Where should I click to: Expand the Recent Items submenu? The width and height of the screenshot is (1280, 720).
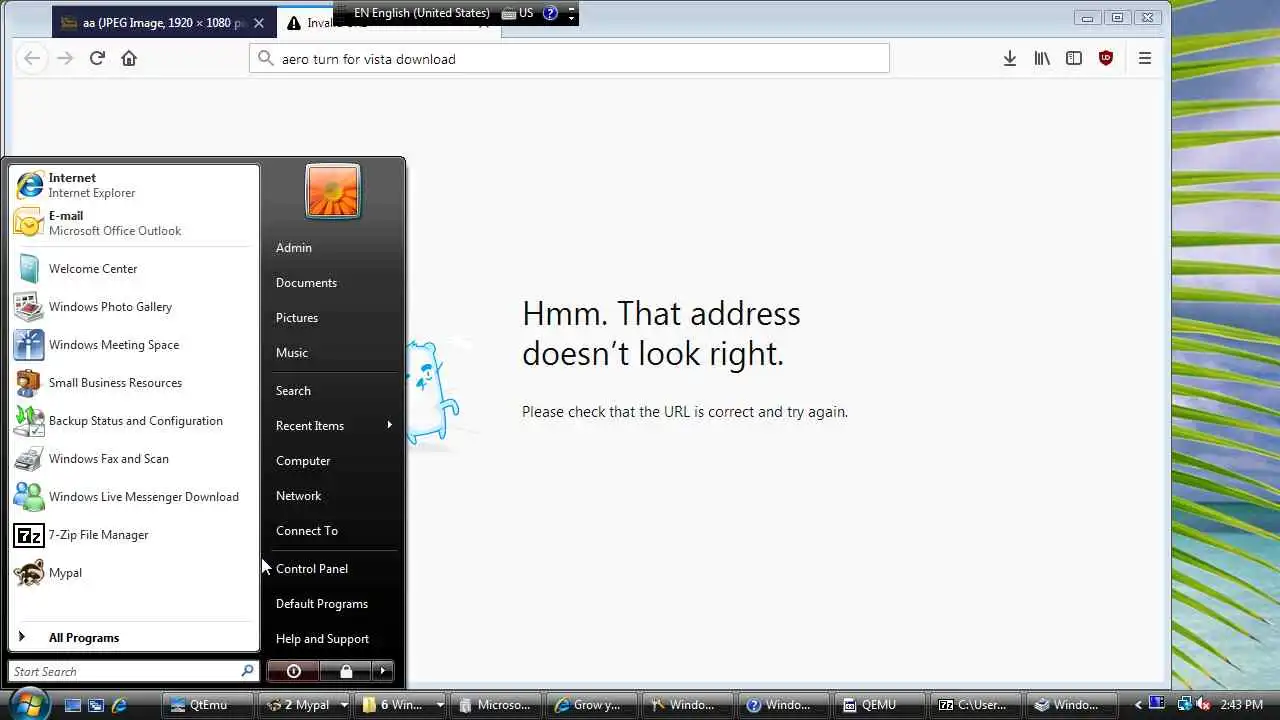(334, 426)
